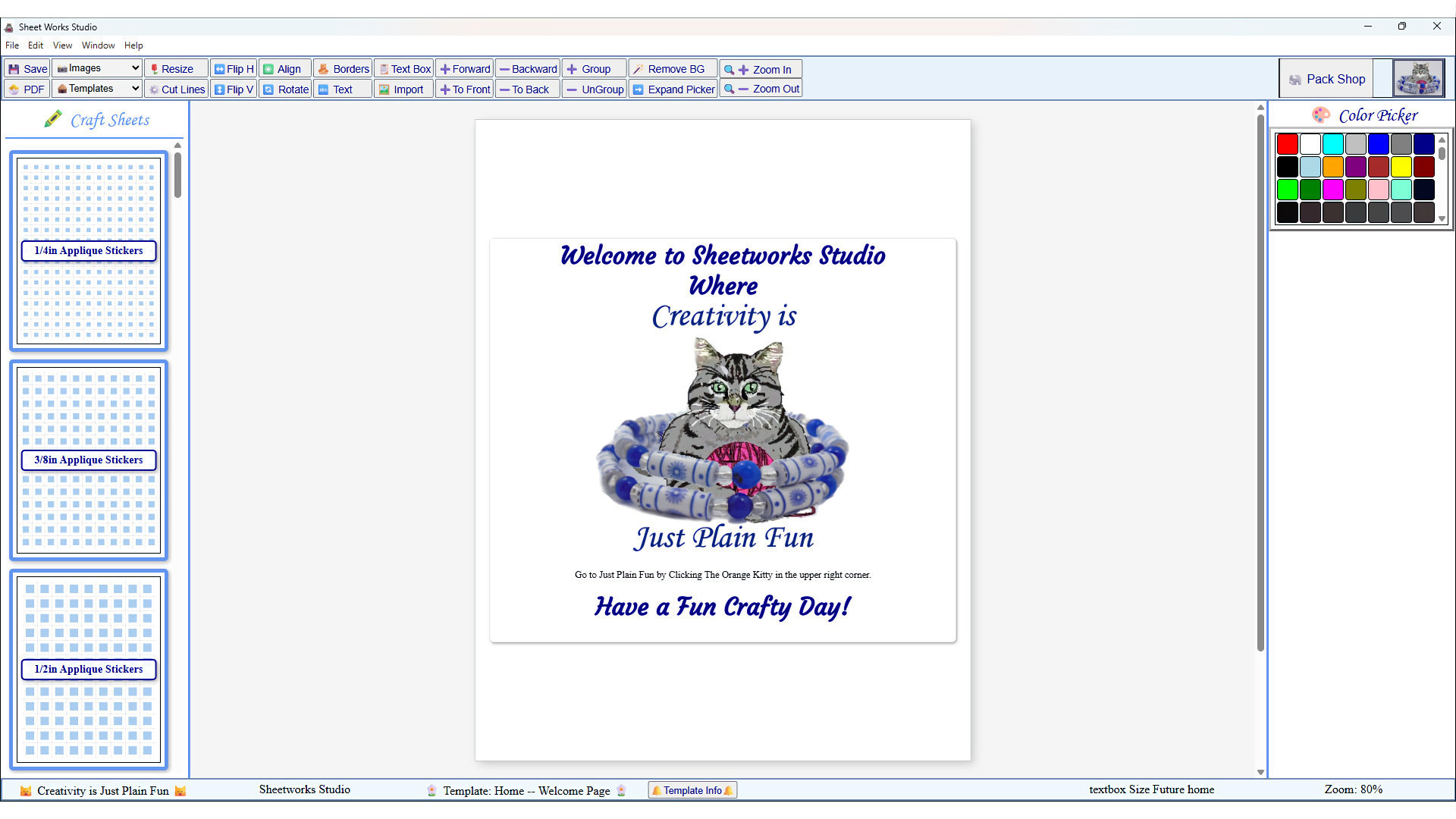The height and width of the screenshot is (819, 1456).
Task: Click Template Info button in status bar
Action: (692, 790)
